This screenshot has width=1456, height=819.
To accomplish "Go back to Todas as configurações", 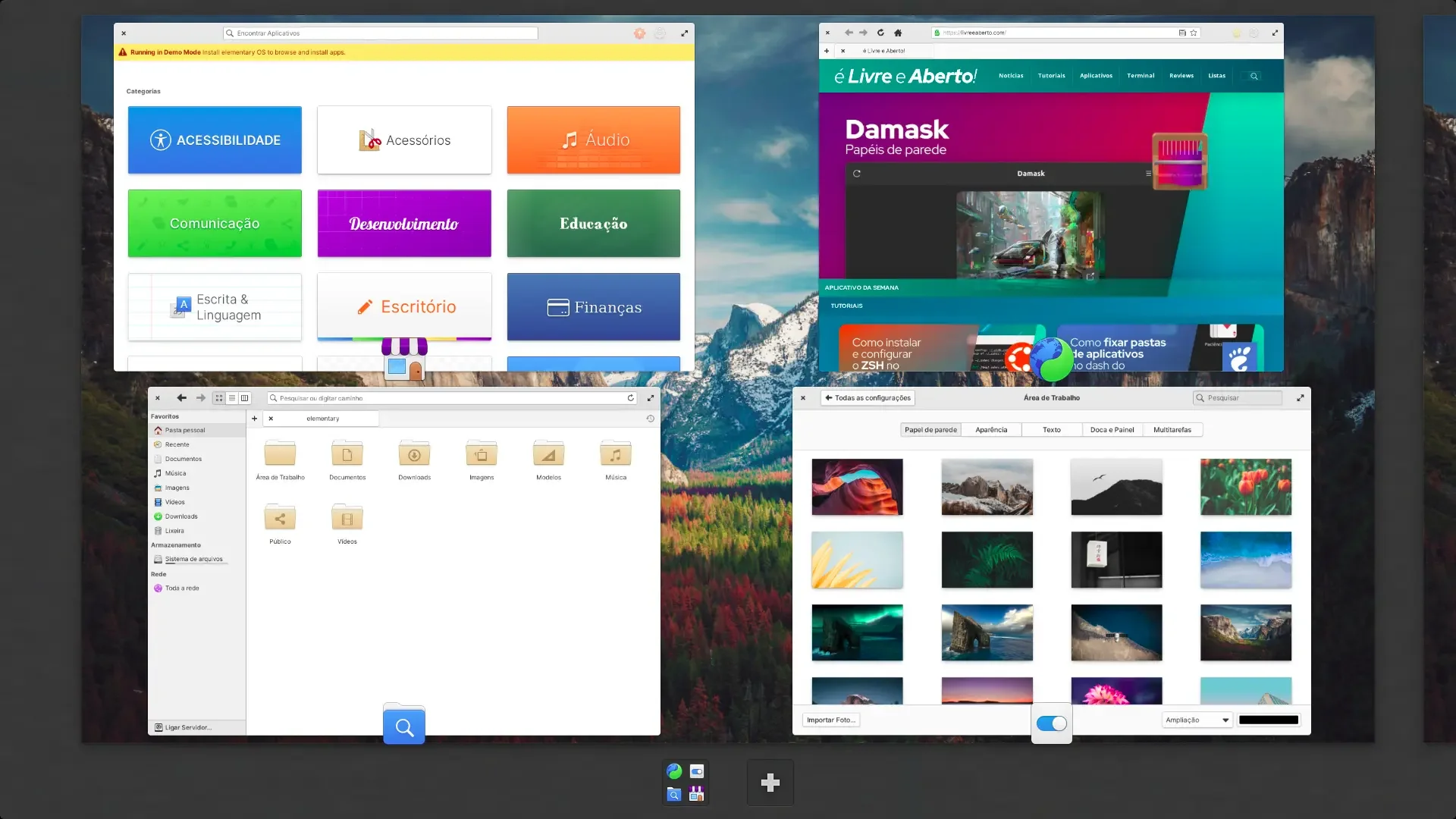I will tap(868, 398).
